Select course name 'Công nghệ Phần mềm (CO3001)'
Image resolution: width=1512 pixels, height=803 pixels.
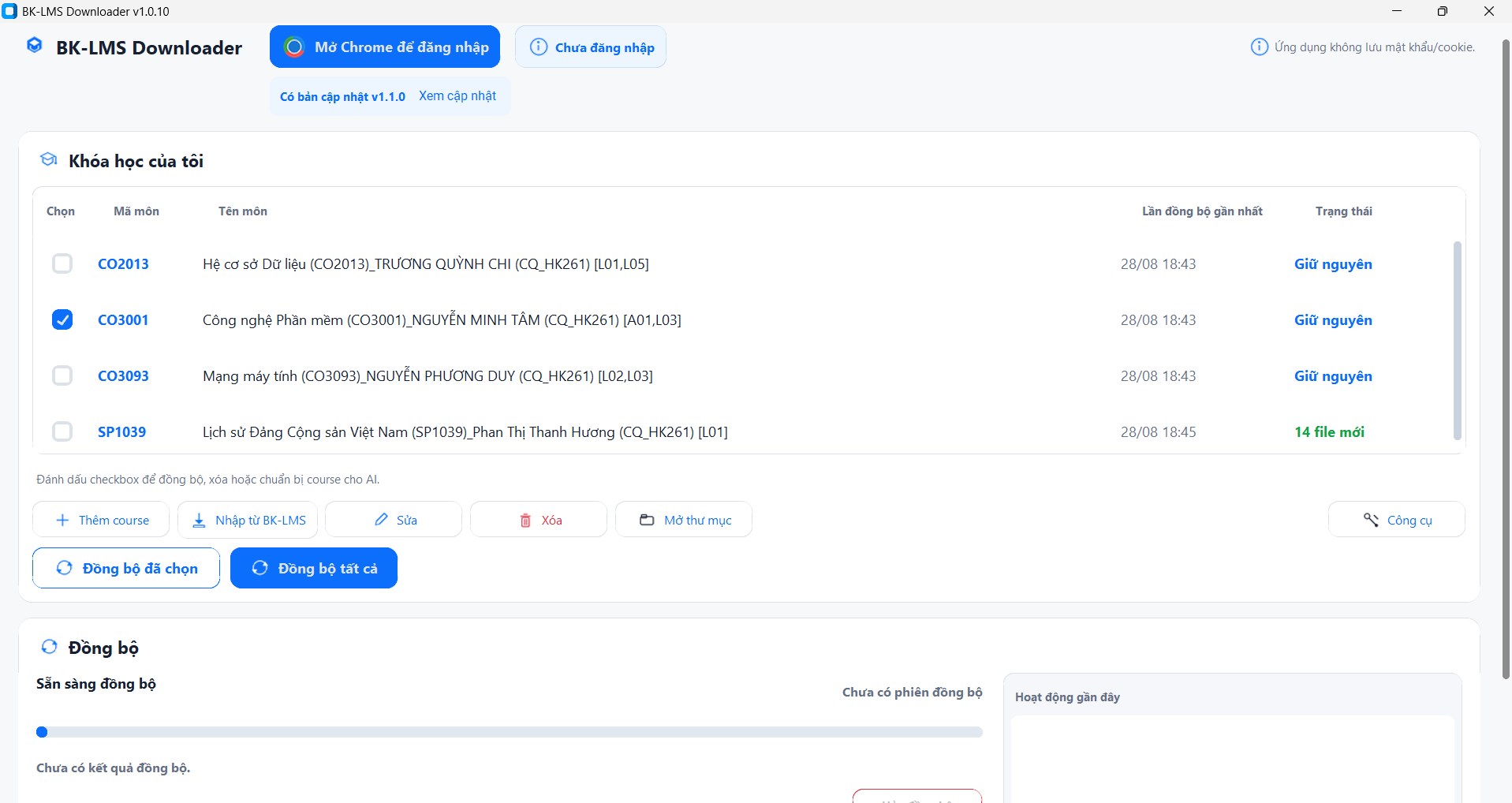442,320
